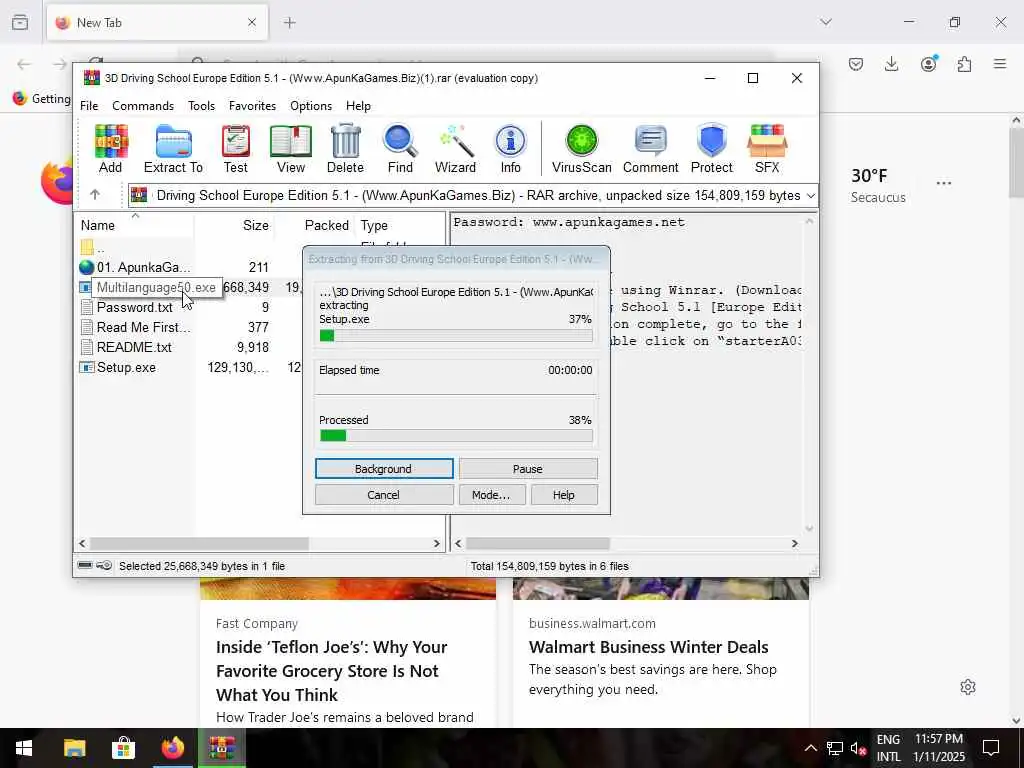Open the Windows Start menu

[x=24, y=748]
